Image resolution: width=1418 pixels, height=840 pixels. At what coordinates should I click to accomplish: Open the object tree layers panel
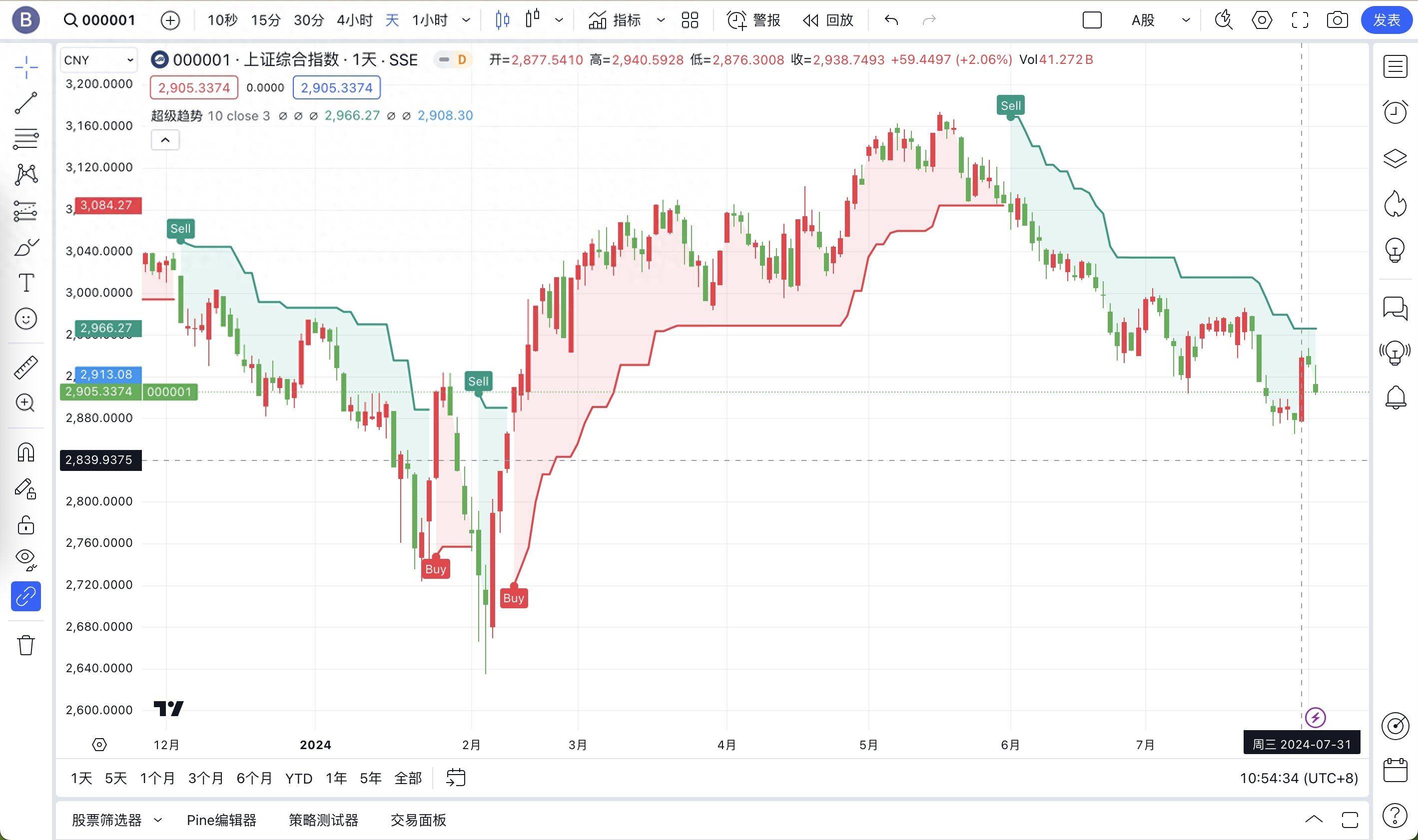1395,158
